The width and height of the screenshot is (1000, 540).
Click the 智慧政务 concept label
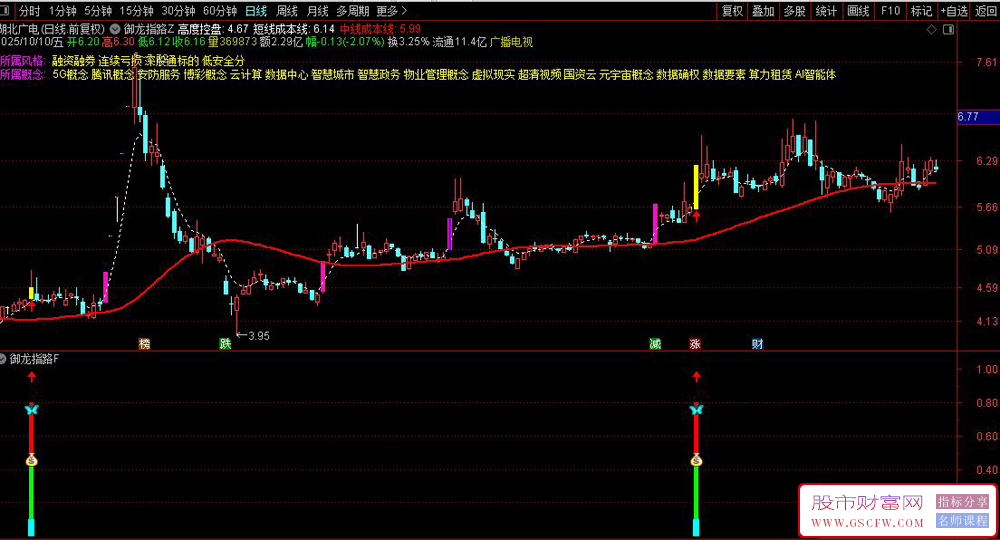pyautogui.click(x=379, y=75)
